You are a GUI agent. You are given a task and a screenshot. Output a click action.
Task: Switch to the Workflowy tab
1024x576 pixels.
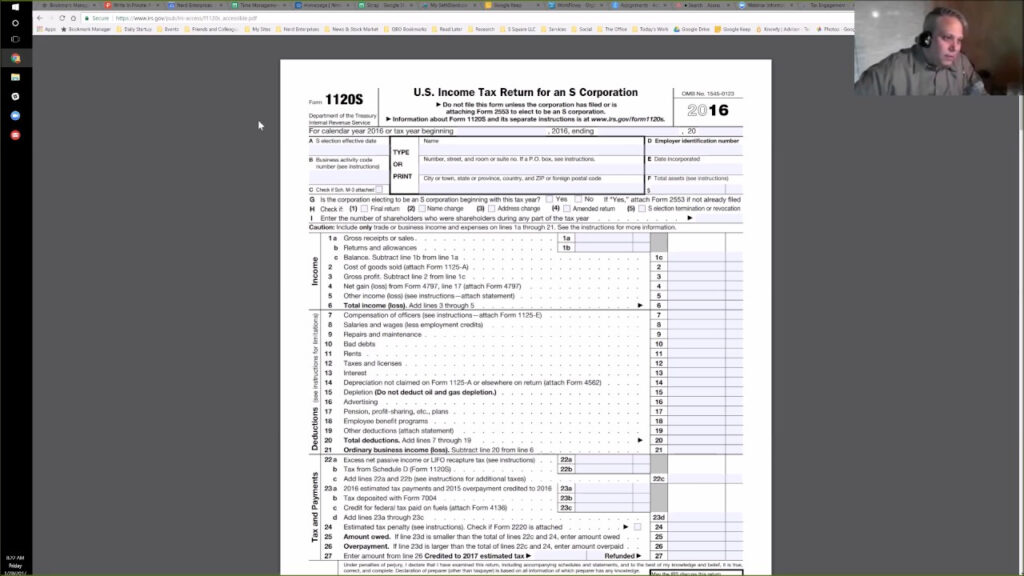click(x=574, y=5)
